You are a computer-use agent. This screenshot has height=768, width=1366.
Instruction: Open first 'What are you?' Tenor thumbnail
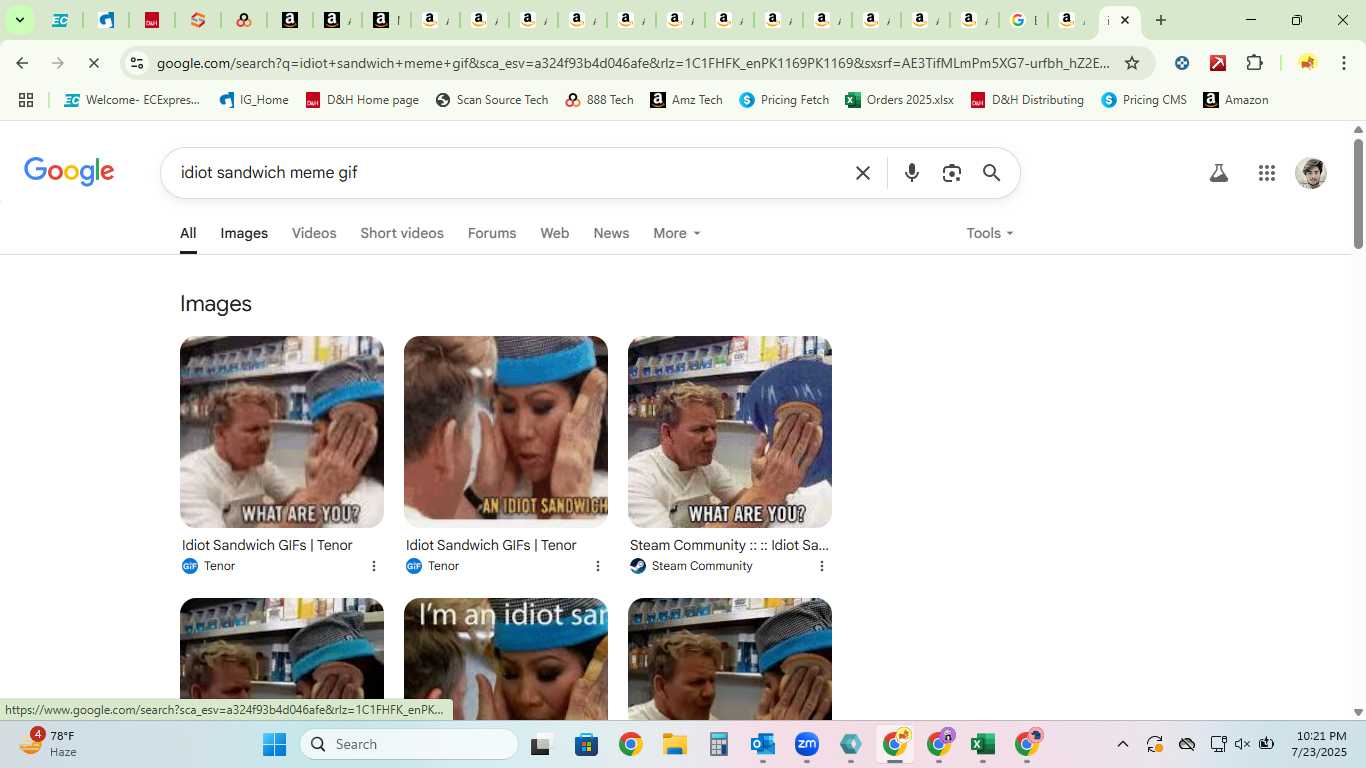282,432
